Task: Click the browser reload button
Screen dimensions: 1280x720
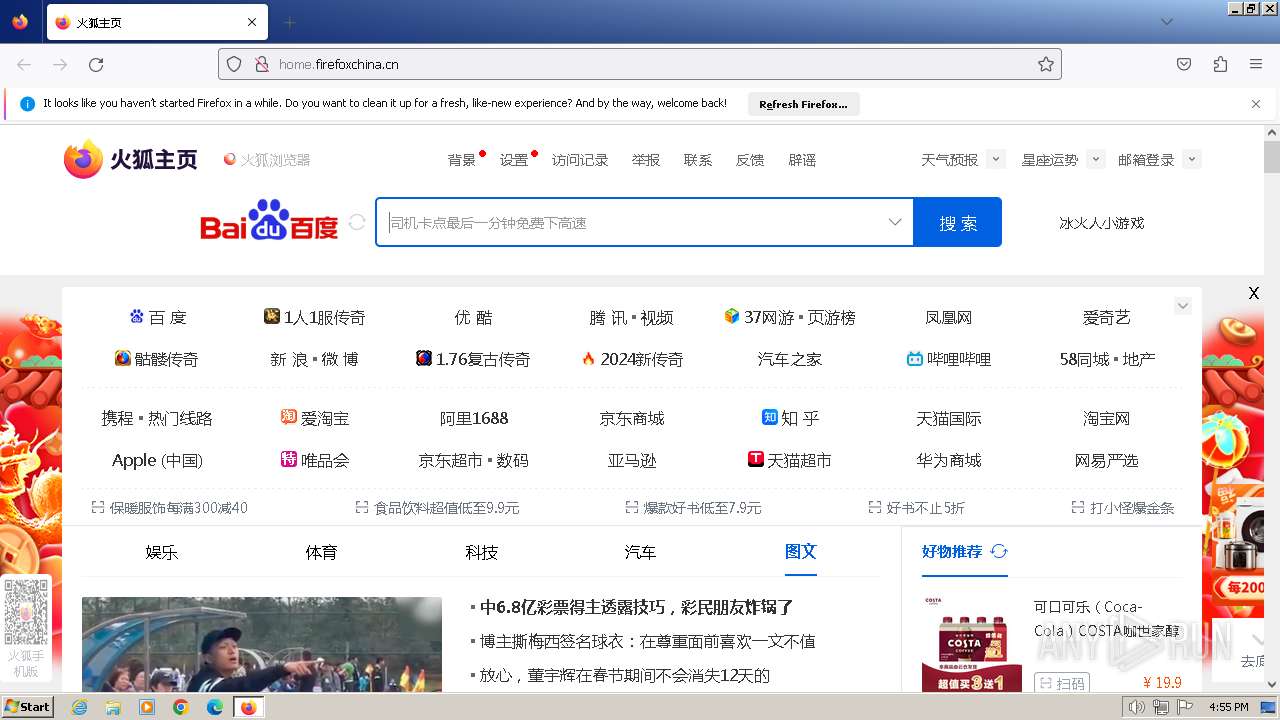Action: [96, 64]
